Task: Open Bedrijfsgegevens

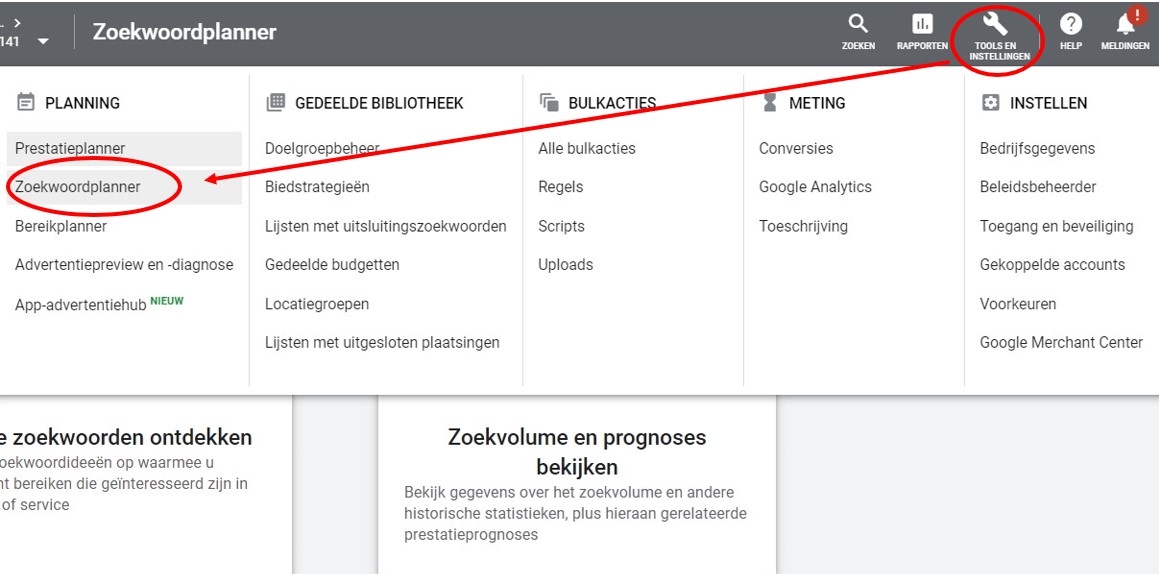Action: coord(1038,148)
